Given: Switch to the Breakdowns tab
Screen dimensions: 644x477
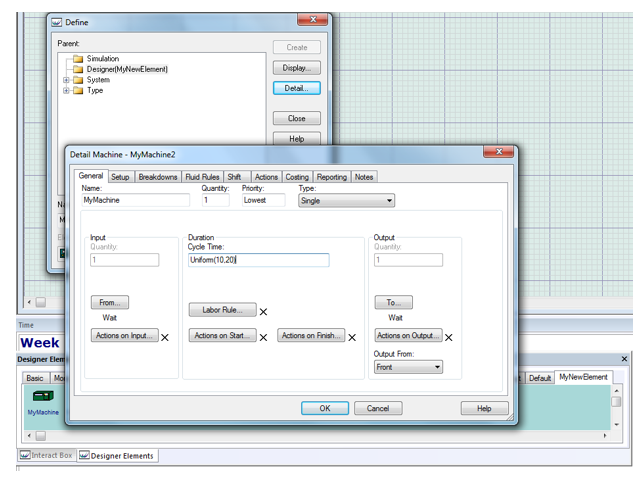Looking at the screenshot, I should (x=158, y=177).
